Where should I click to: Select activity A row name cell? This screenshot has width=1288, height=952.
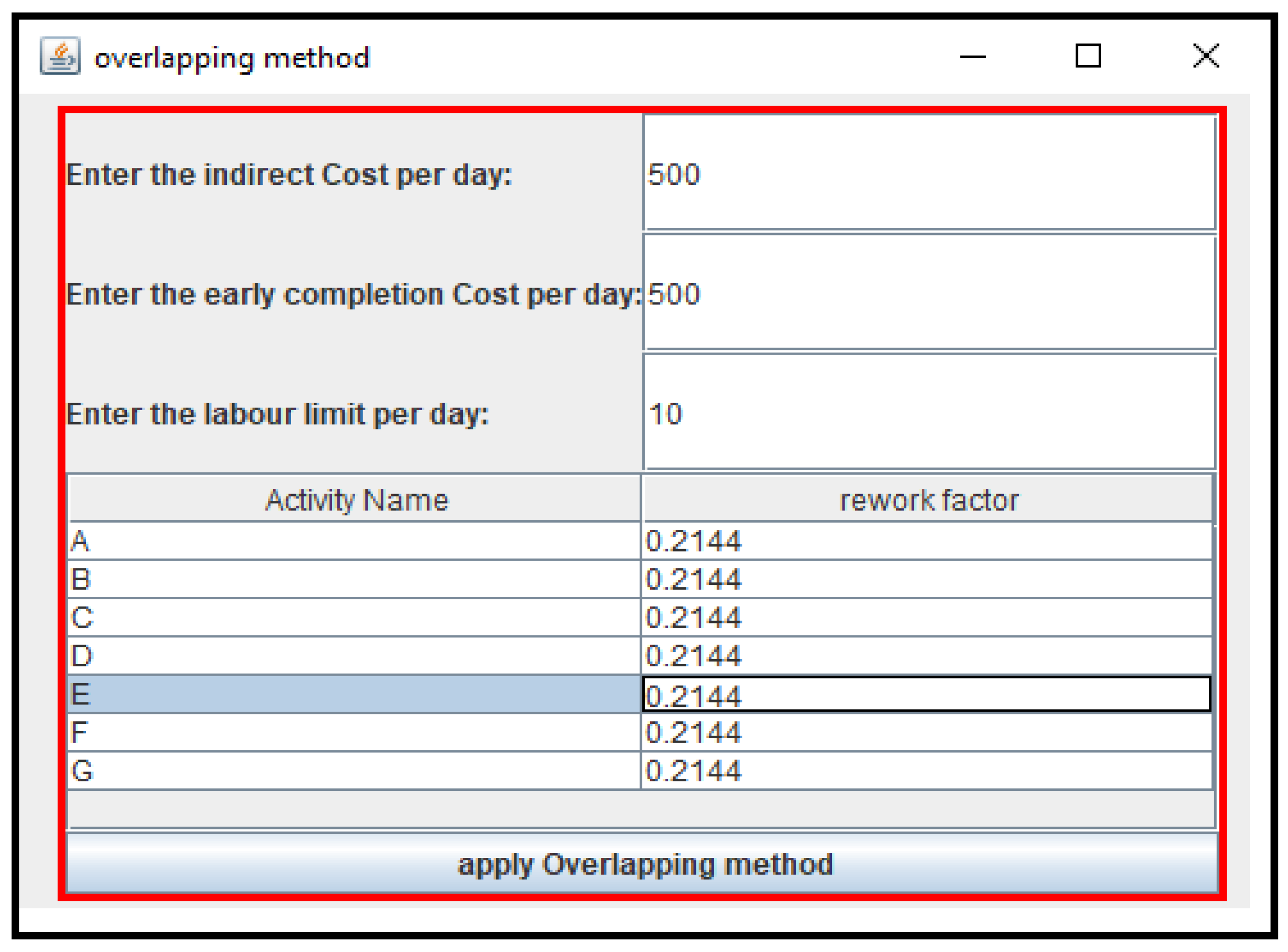[354, 541]
